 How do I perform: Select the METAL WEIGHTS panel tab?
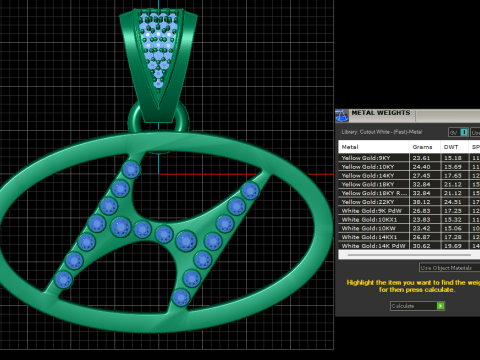tap(381, 113)
